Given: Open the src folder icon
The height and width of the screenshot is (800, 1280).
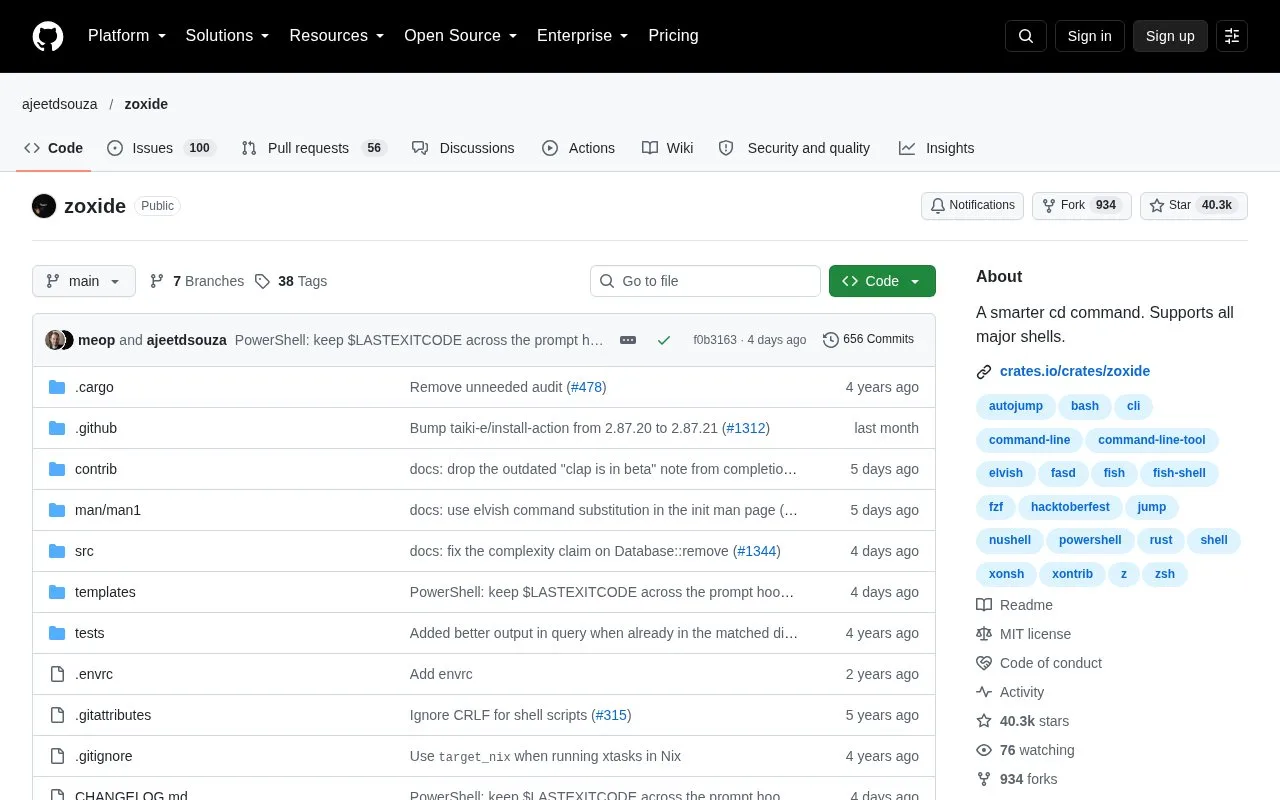Looking at the screenshot, I should click(x=57, y=551).
